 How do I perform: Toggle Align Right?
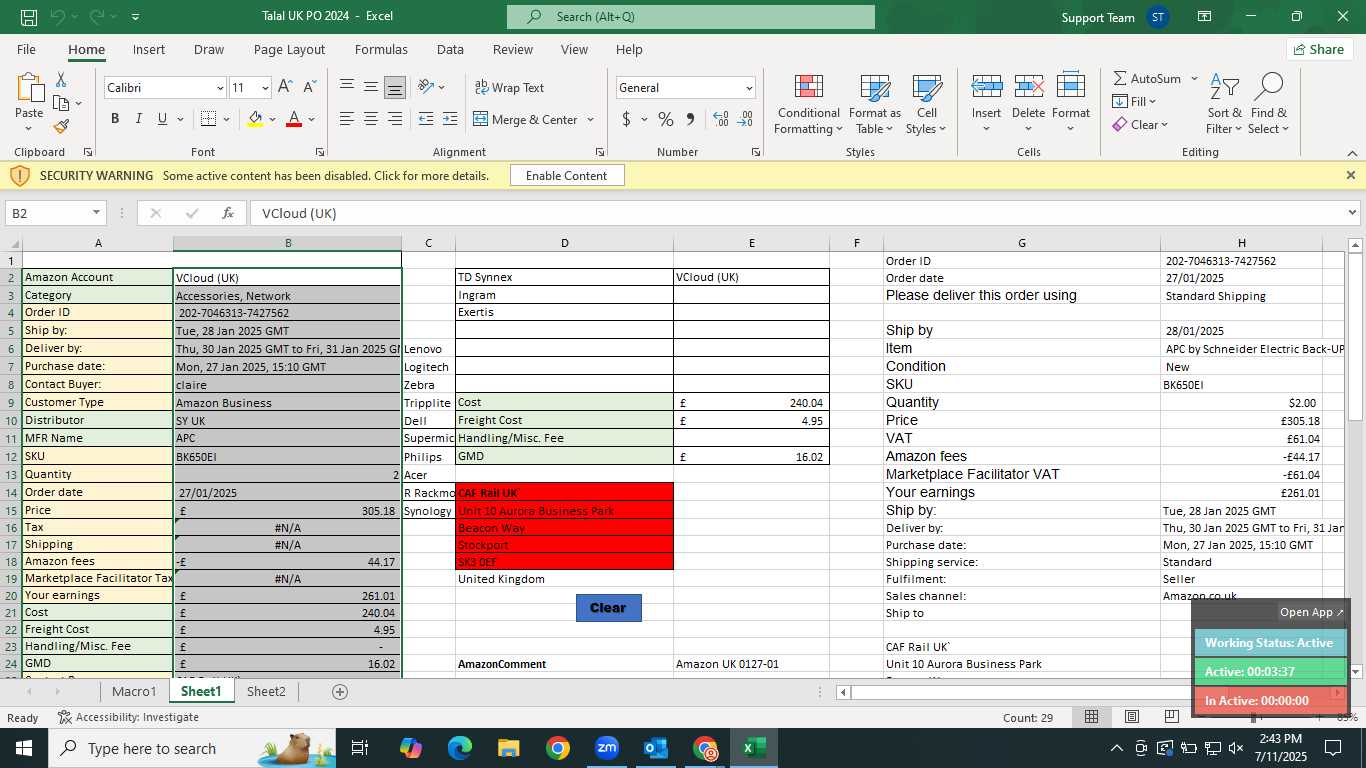click(395, 119)
